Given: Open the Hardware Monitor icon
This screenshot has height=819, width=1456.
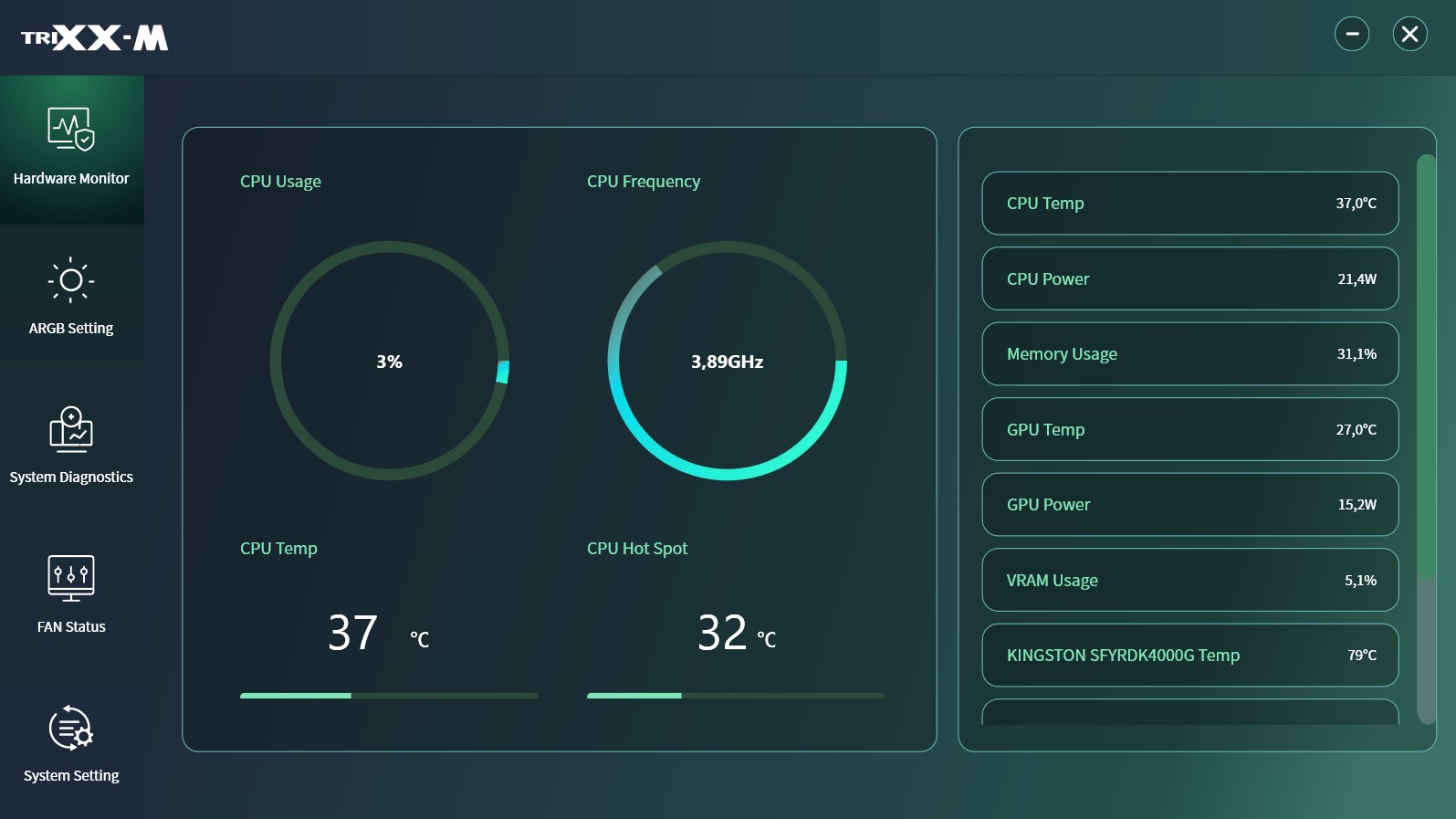Looking at the screenshot, I should click(71, 130).
